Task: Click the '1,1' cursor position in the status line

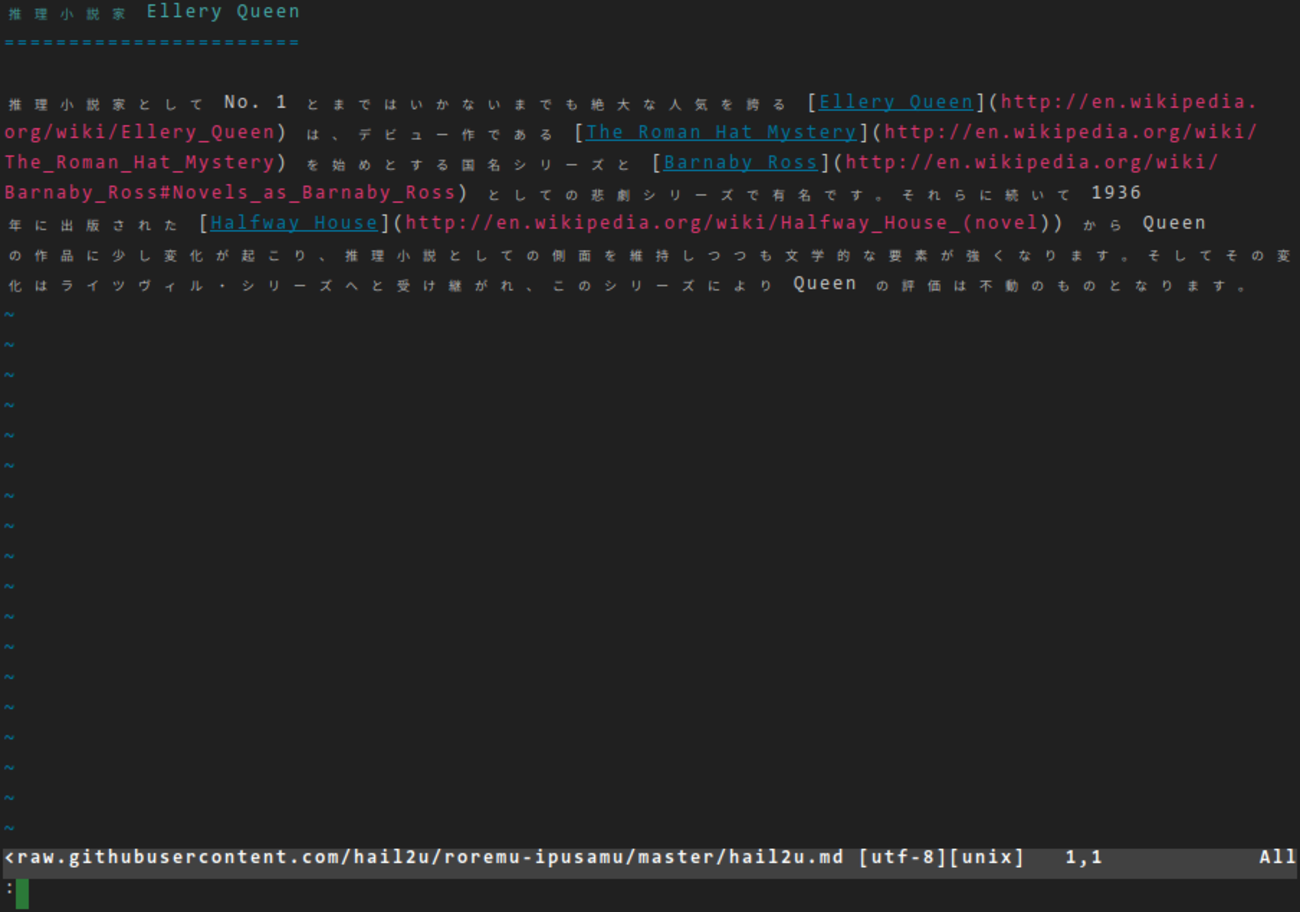Action: (1084, 858)
